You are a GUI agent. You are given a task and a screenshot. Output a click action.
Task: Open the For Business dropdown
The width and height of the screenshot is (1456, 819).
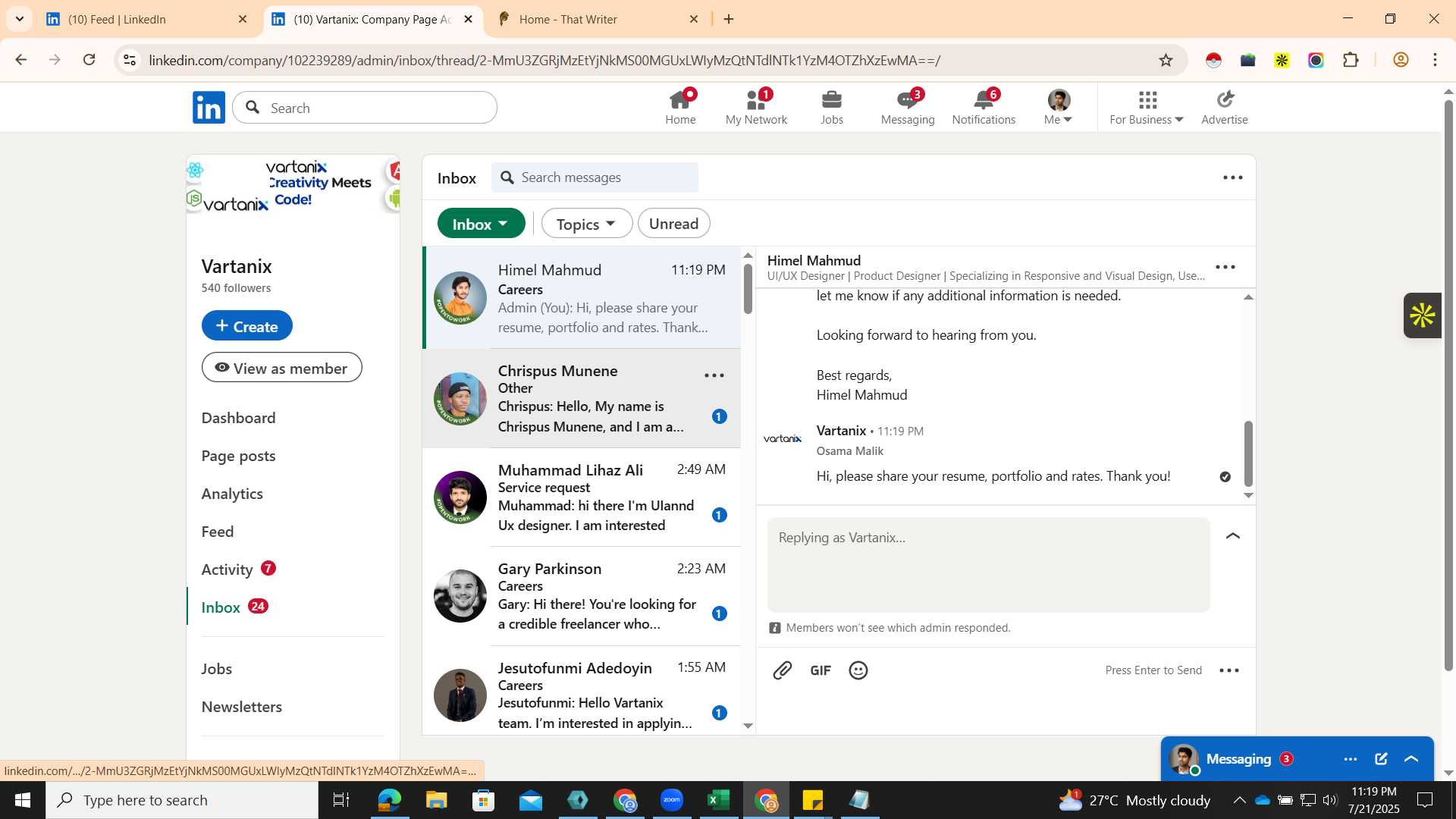pyautogui.click(x=1146, y=107)
